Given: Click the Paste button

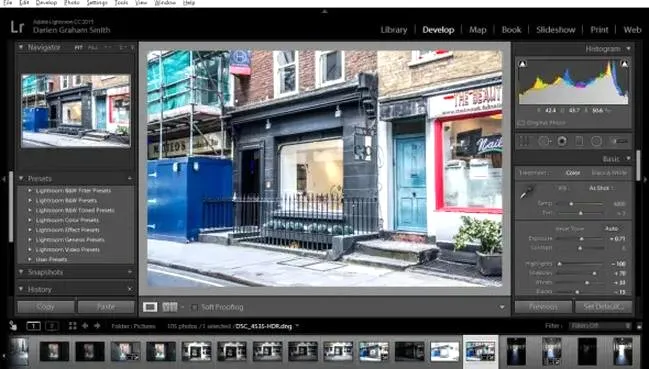Looking at the screenshot, I should (x=106, y=307).
